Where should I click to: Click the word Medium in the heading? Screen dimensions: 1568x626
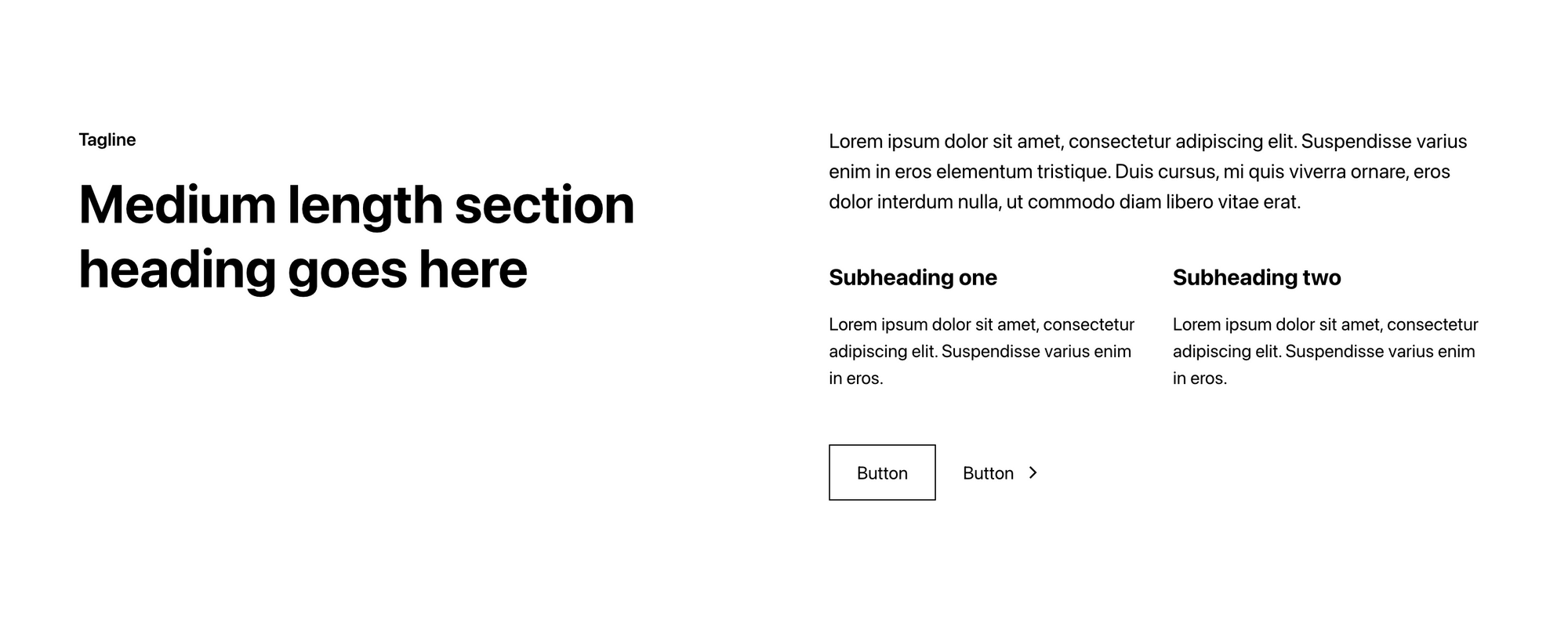tap(177, 204)
